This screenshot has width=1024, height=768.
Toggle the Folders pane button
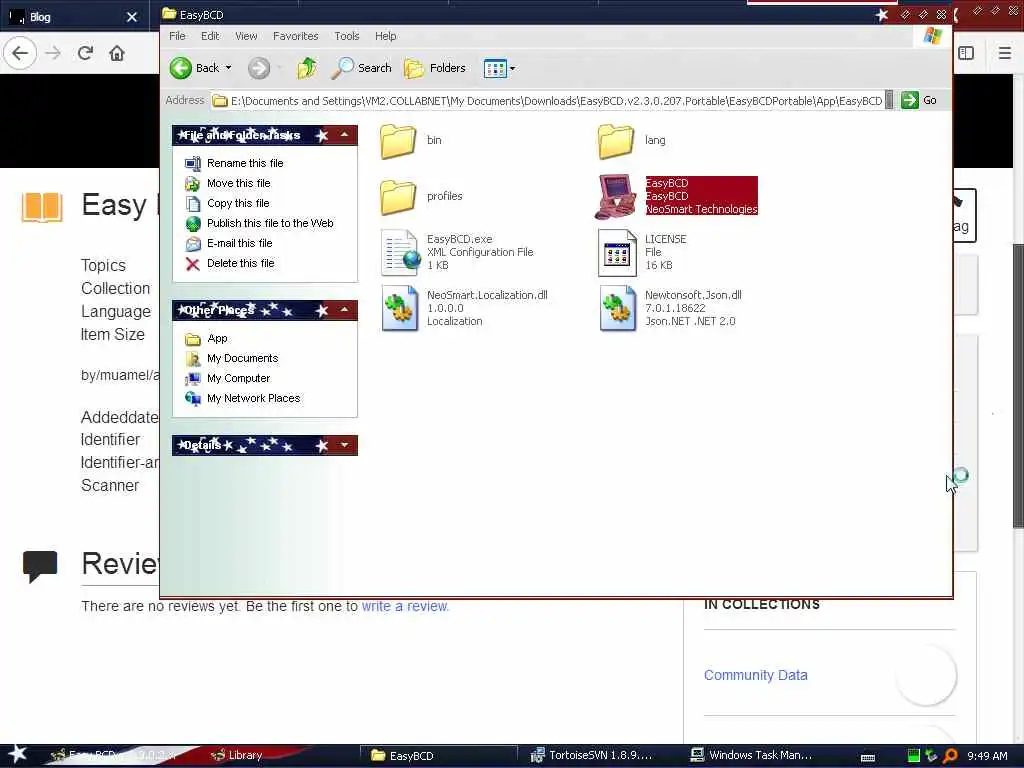(435, 68)
